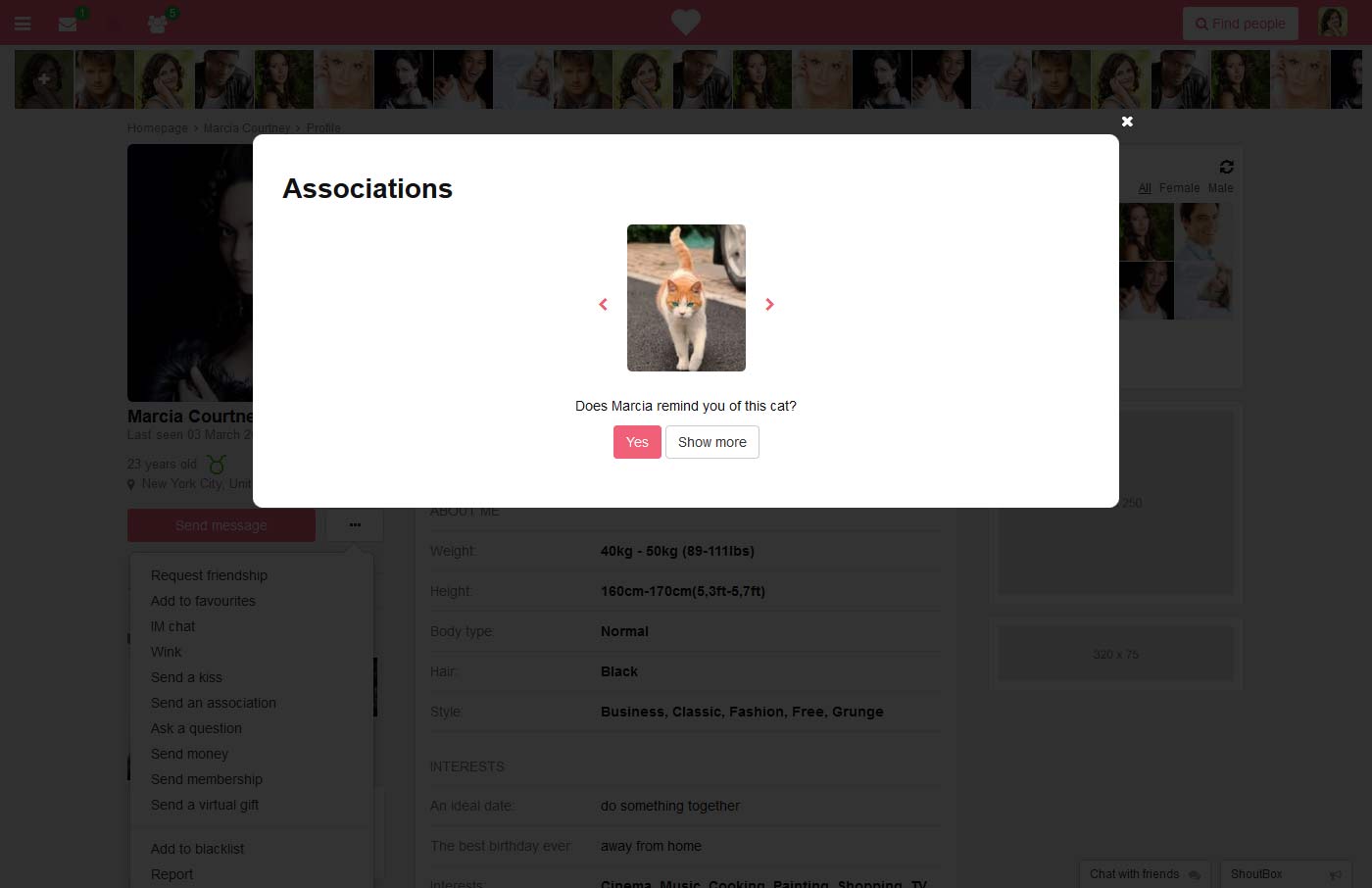The image size is (1372, 888).
Task: Select Send a kiss
Action: click(x=186, y=677)
